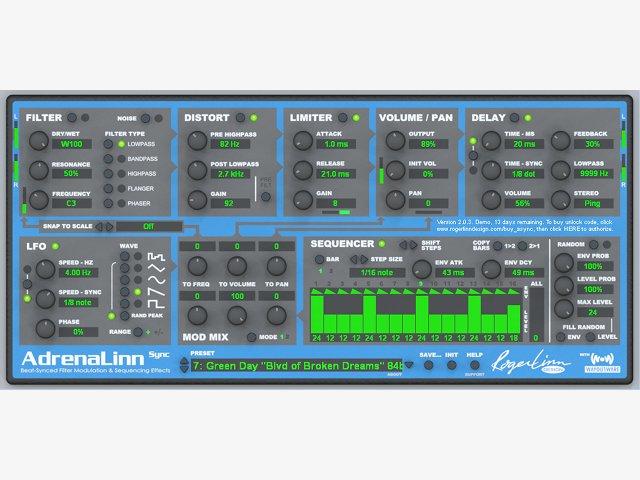This screenshot has width=640, height=480.
Task: Toggle the Random section switch
Action: tap(594, 244)
